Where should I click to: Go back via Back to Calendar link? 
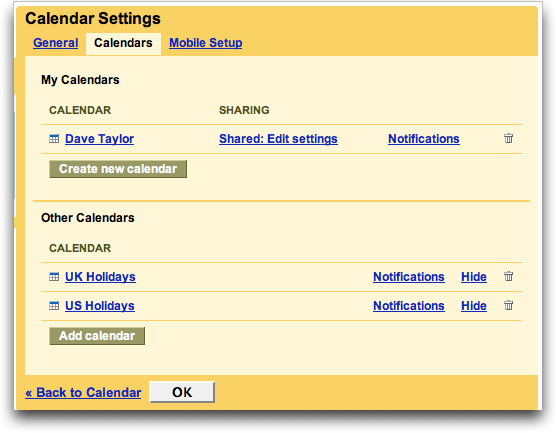coord(83,393)
